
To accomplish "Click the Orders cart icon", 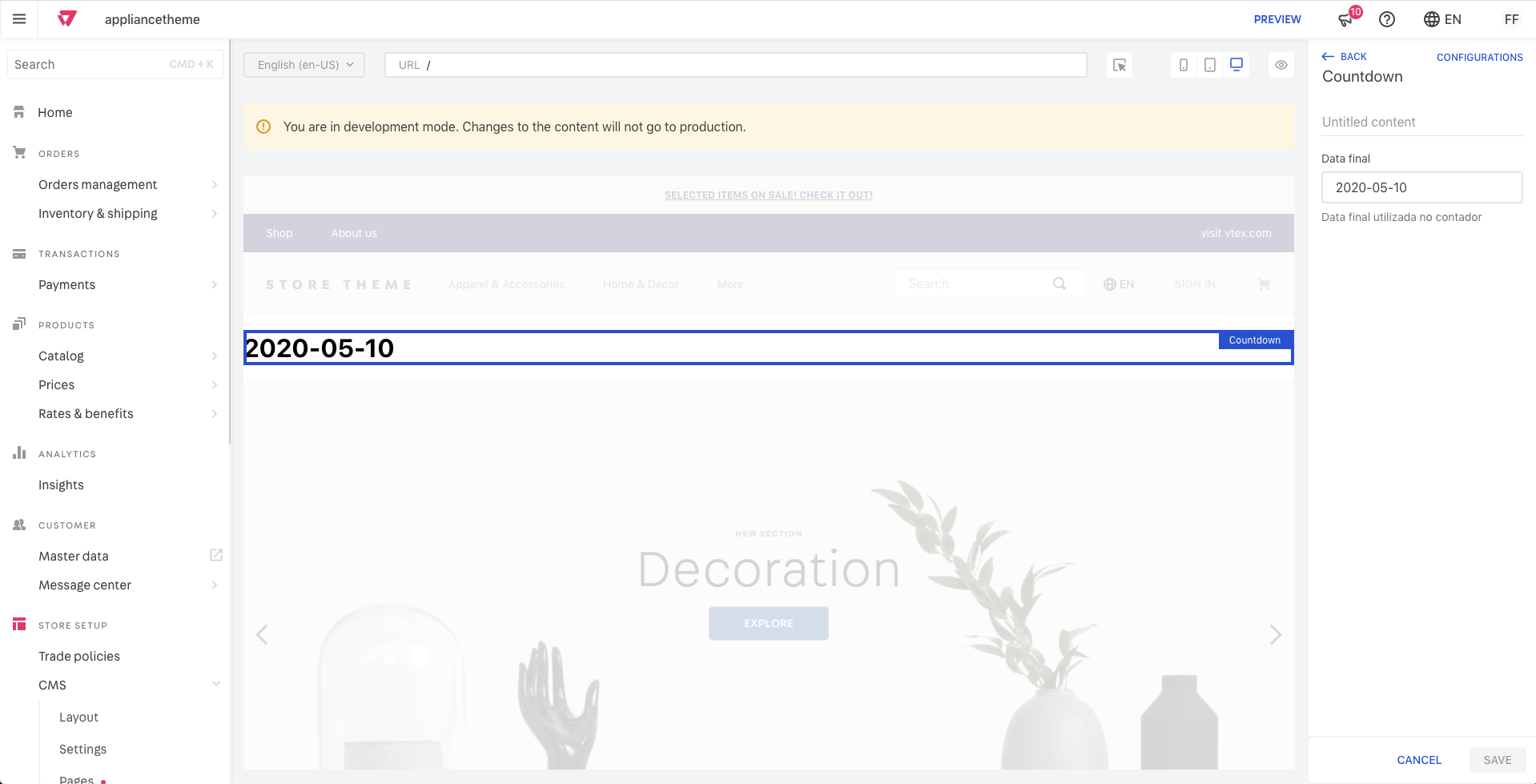I will 19,152.
